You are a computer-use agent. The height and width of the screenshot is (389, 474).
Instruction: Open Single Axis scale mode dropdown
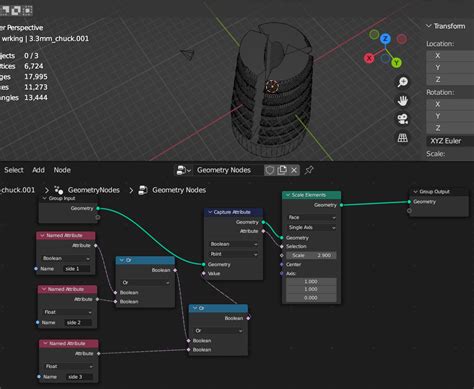click(311, 227)
